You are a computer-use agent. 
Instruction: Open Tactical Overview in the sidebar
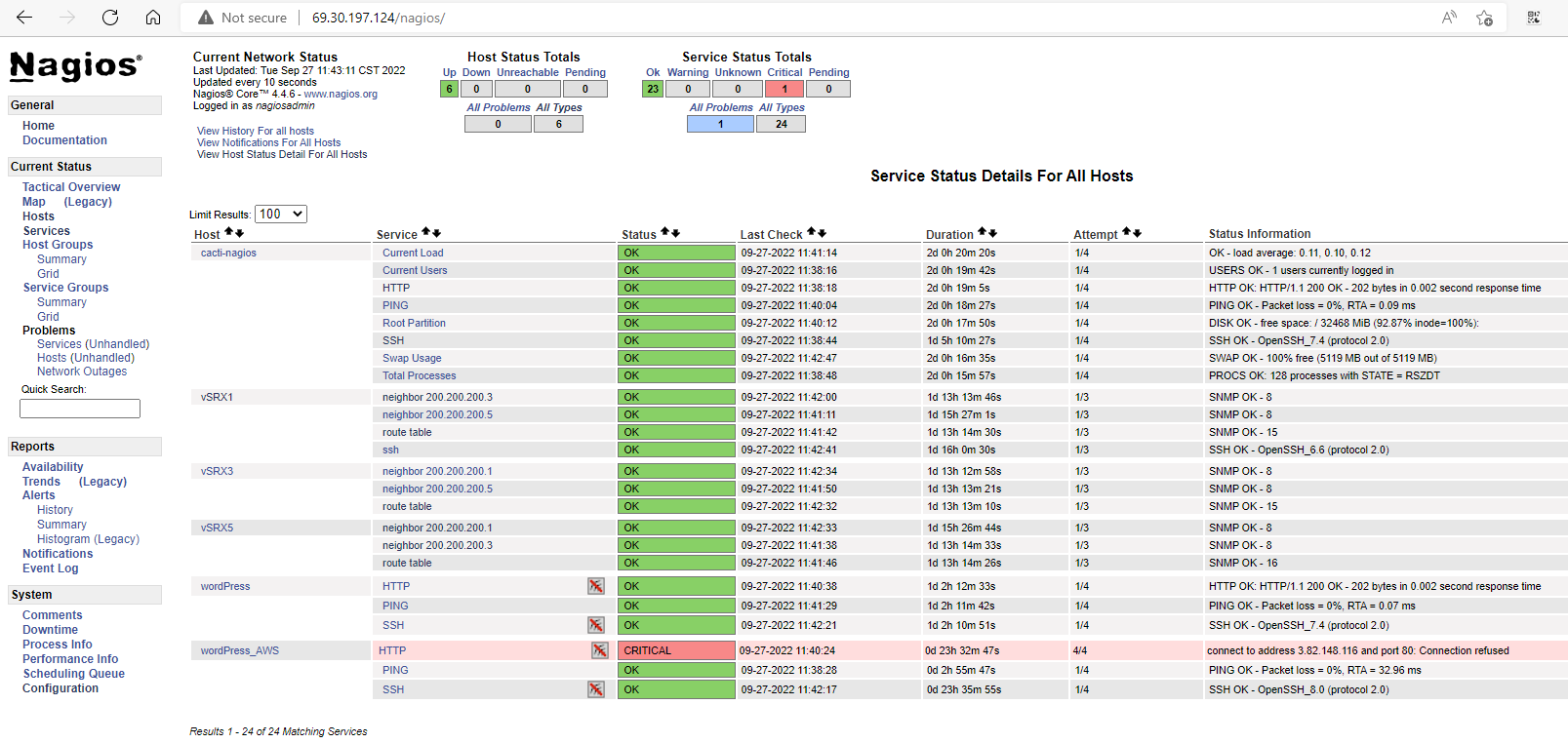[x=71, y=187]
